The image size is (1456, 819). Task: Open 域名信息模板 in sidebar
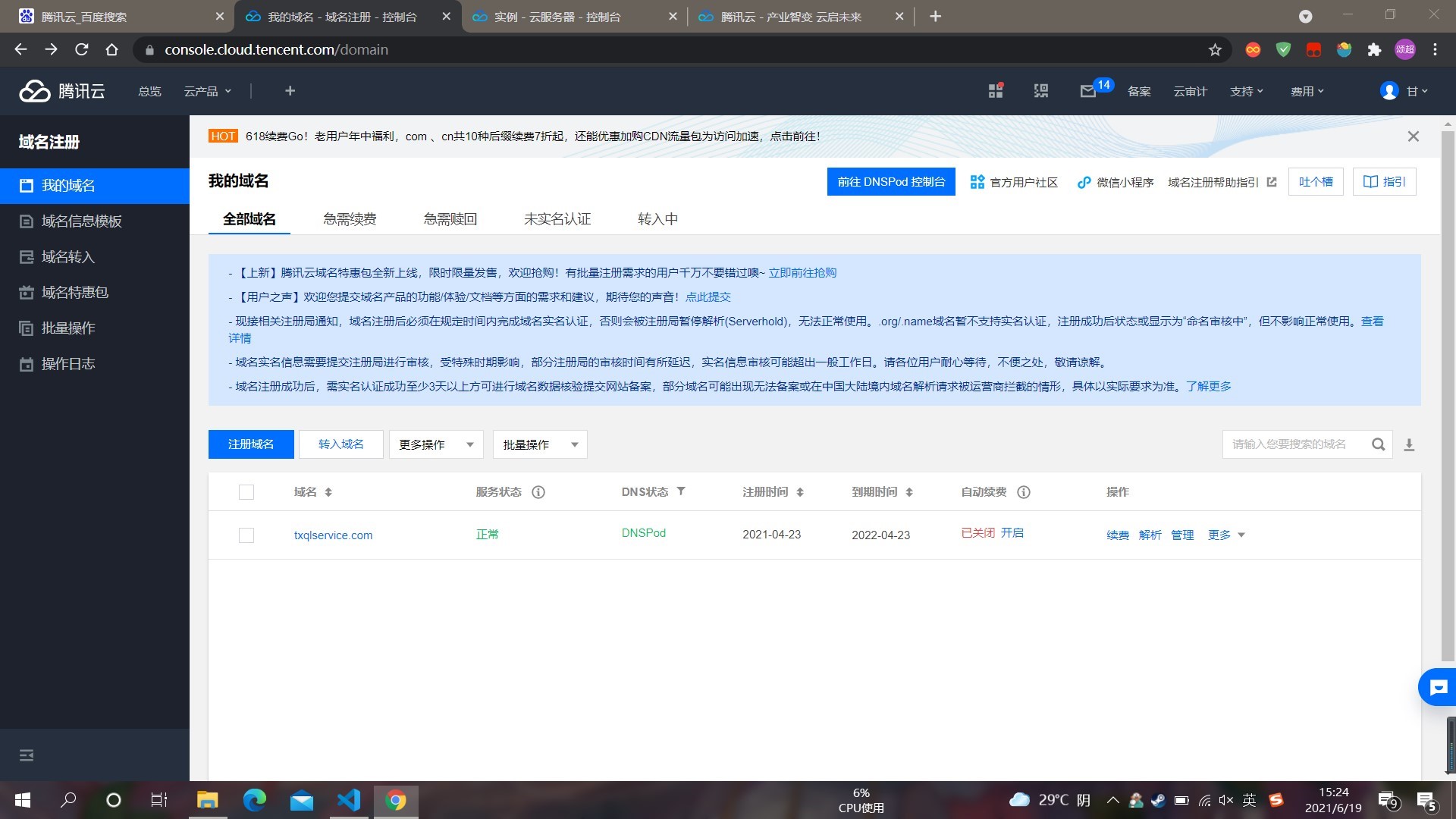(x=95, y=221)
